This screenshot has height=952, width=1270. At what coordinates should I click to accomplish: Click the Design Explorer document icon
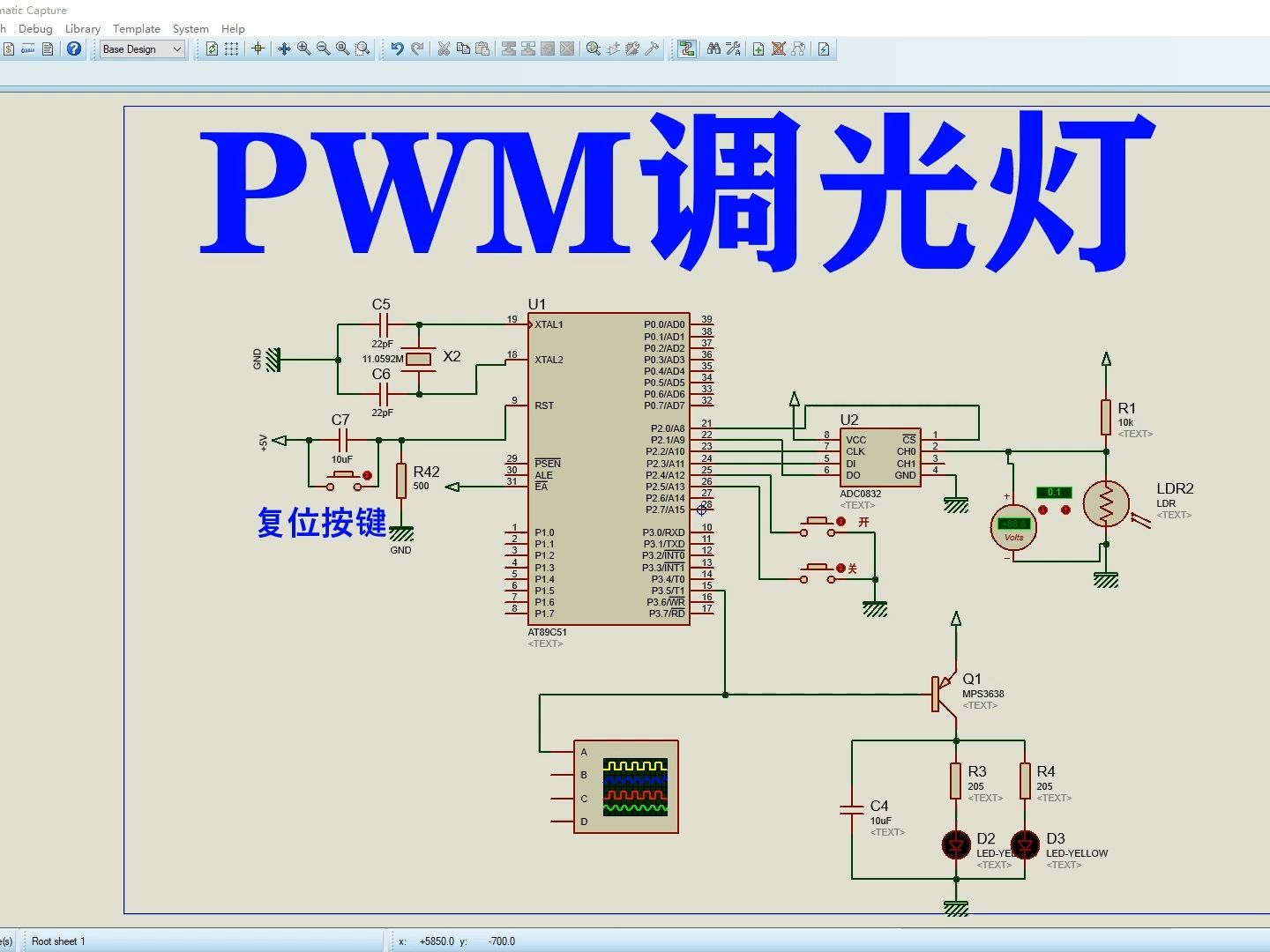click(48, 49)
